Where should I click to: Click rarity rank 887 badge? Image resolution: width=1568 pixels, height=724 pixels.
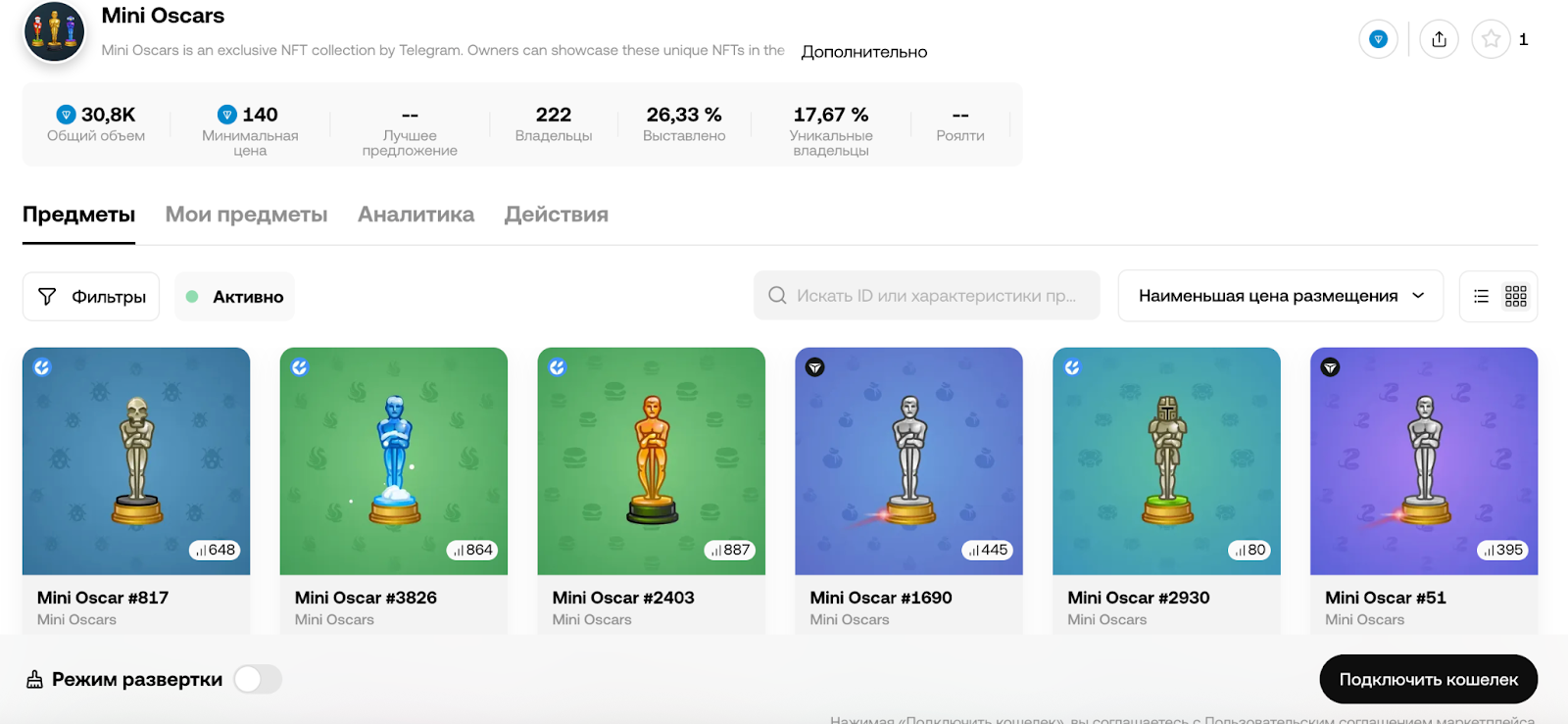pos(730,550)
